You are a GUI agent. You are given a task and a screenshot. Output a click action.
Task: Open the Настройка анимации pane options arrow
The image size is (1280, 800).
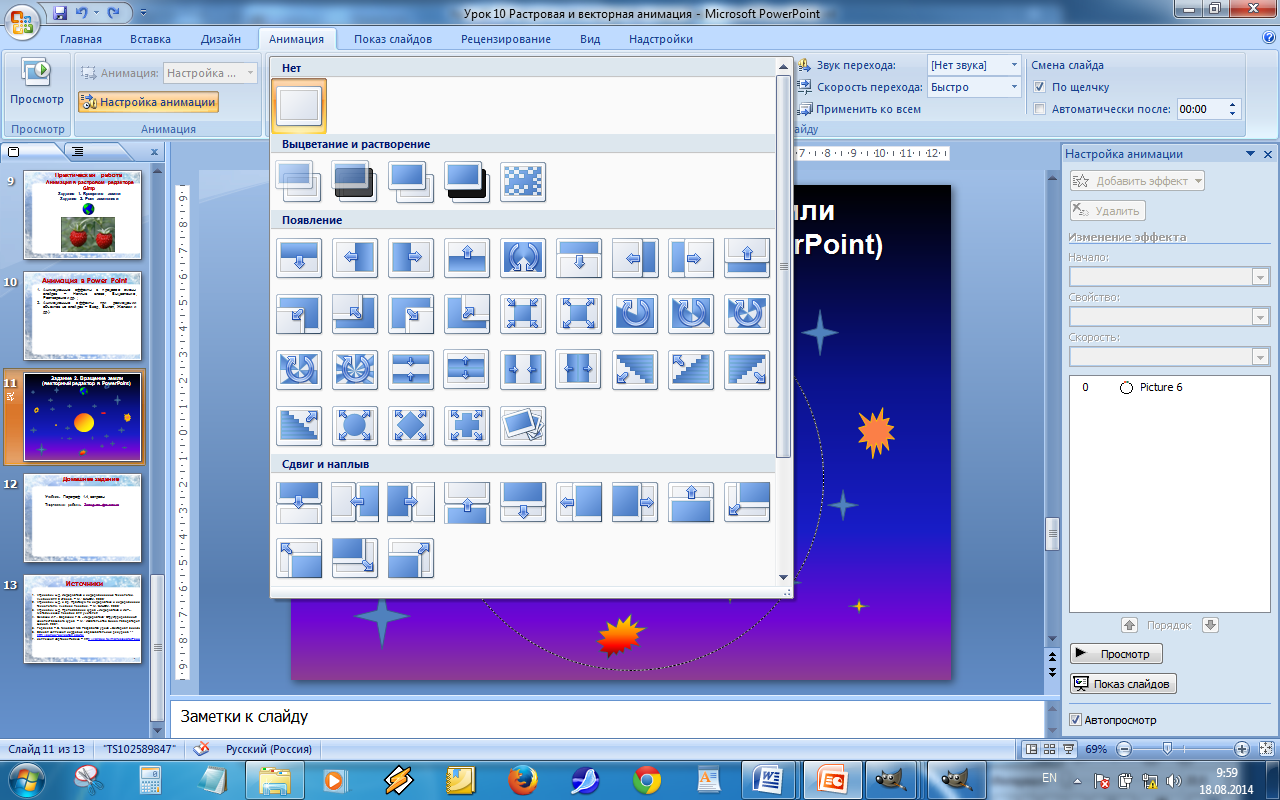1250,154
